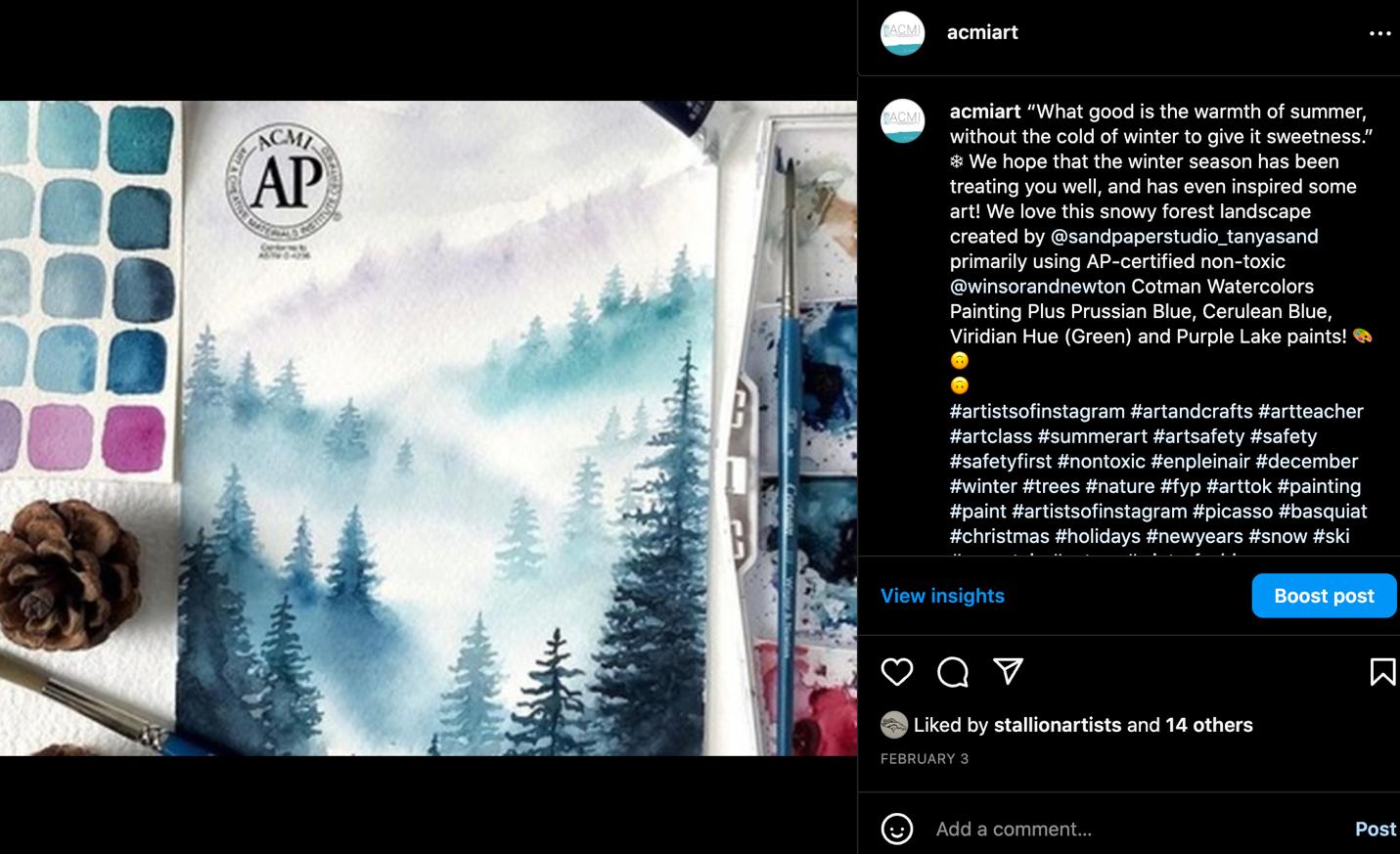This screenshot has height=854, width=1400.
Task: Click the Boost post button
Action: (1324, 596)
